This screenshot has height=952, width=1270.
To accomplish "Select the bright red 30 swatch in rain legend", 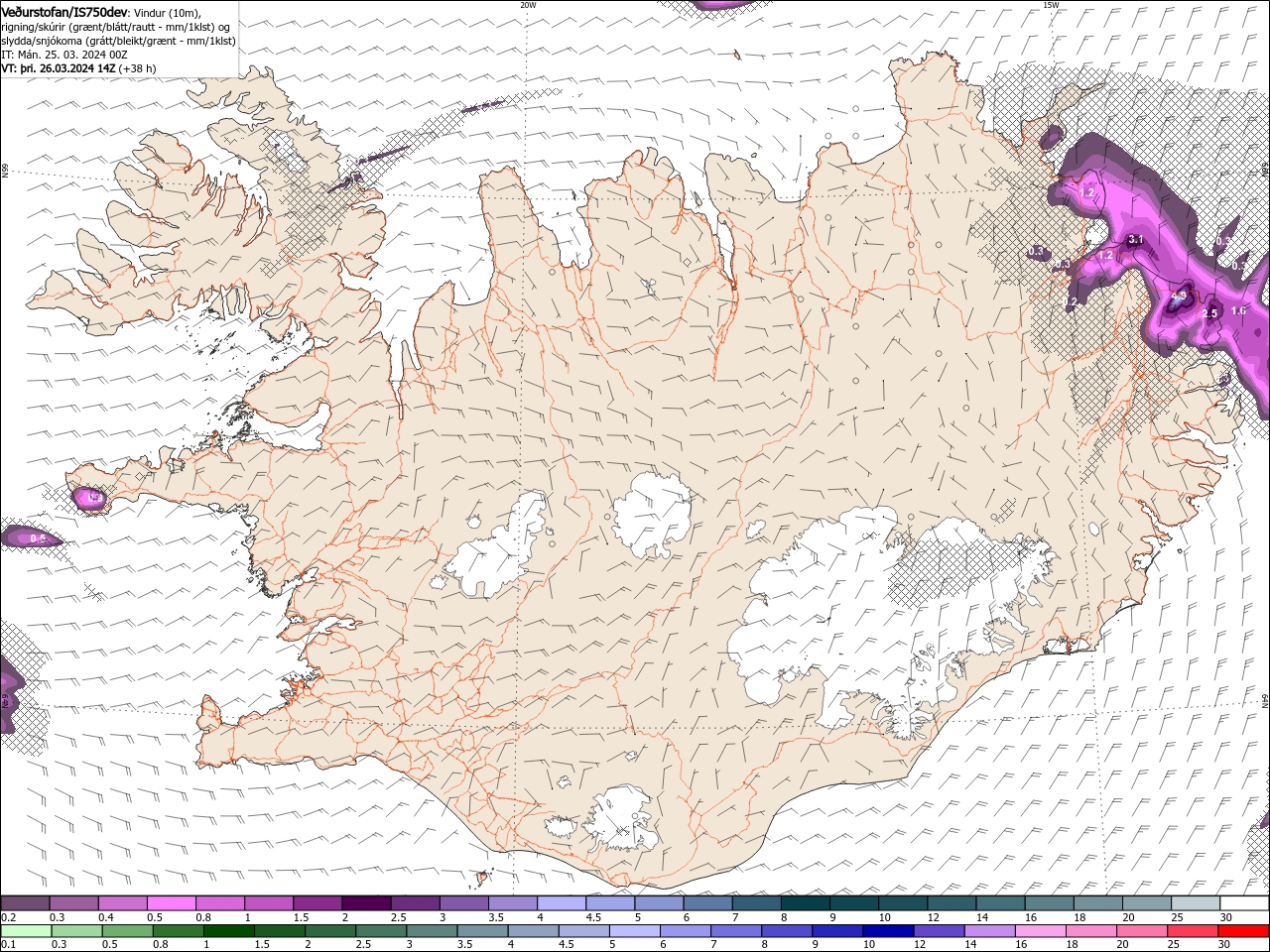I will tap(1244, 931).
